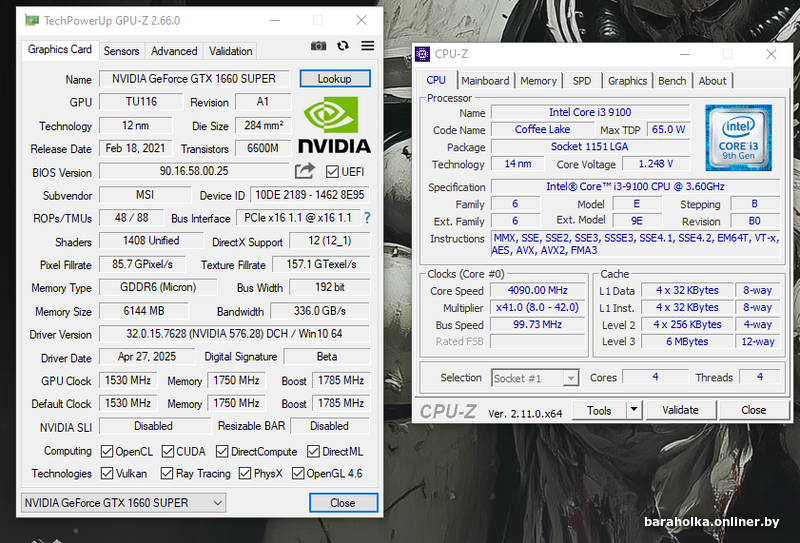Viewport: 800px width, 543px height.
Task: Toggle the DirectML checkbox
Action: 313,452
